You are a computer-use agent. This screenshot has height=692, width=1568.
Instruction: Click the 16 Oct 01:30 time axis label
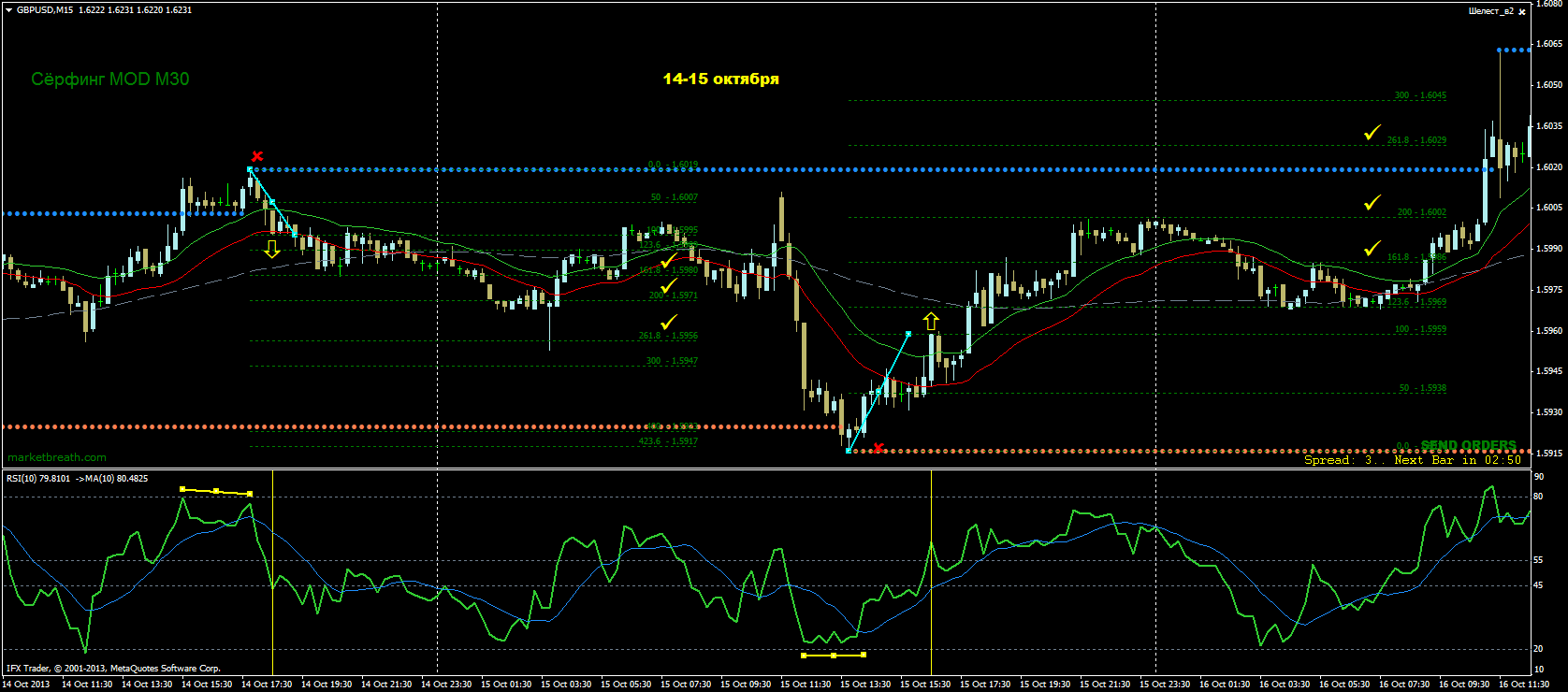[1225, 685]
